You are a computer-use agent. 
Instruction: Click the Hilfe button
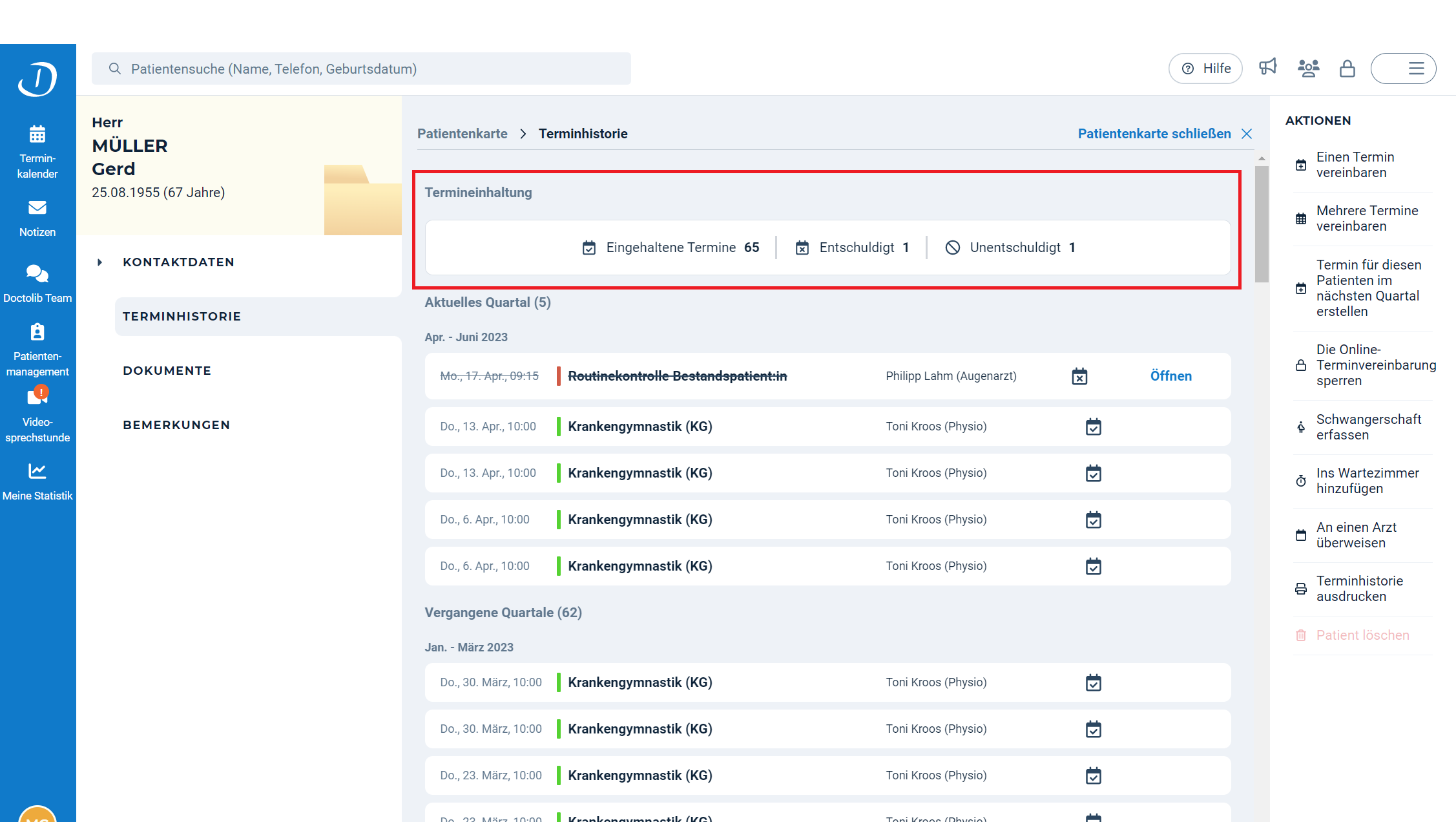click(1205, 68)
